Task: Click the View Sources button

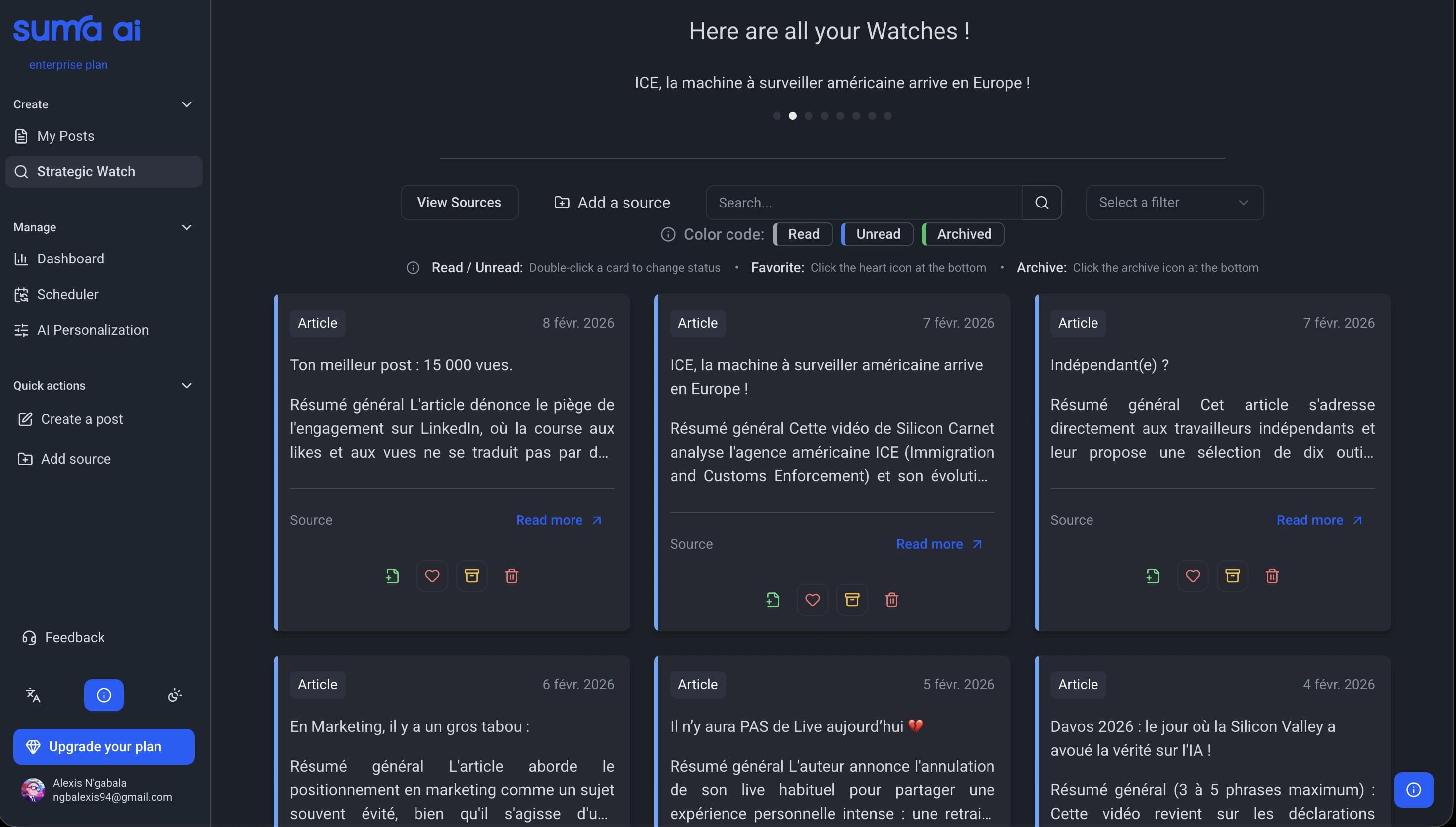Action: (459, 203)
